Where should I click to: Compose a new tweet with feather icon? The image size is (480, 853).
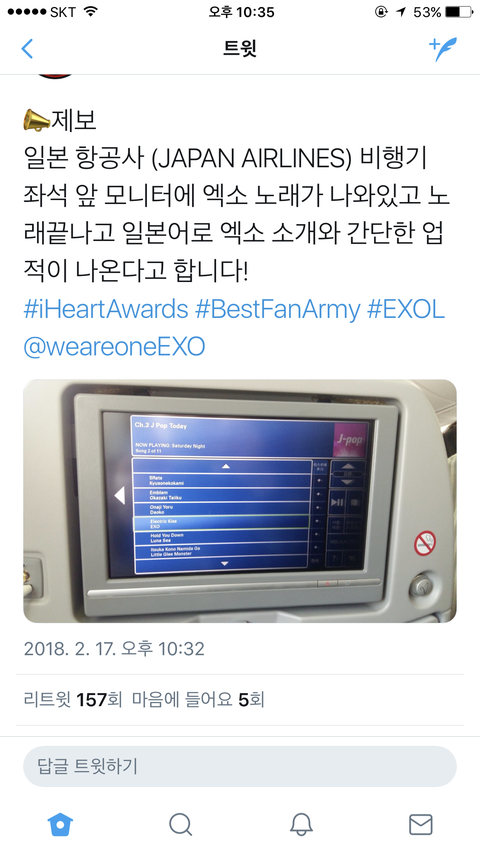click(443, 49)
